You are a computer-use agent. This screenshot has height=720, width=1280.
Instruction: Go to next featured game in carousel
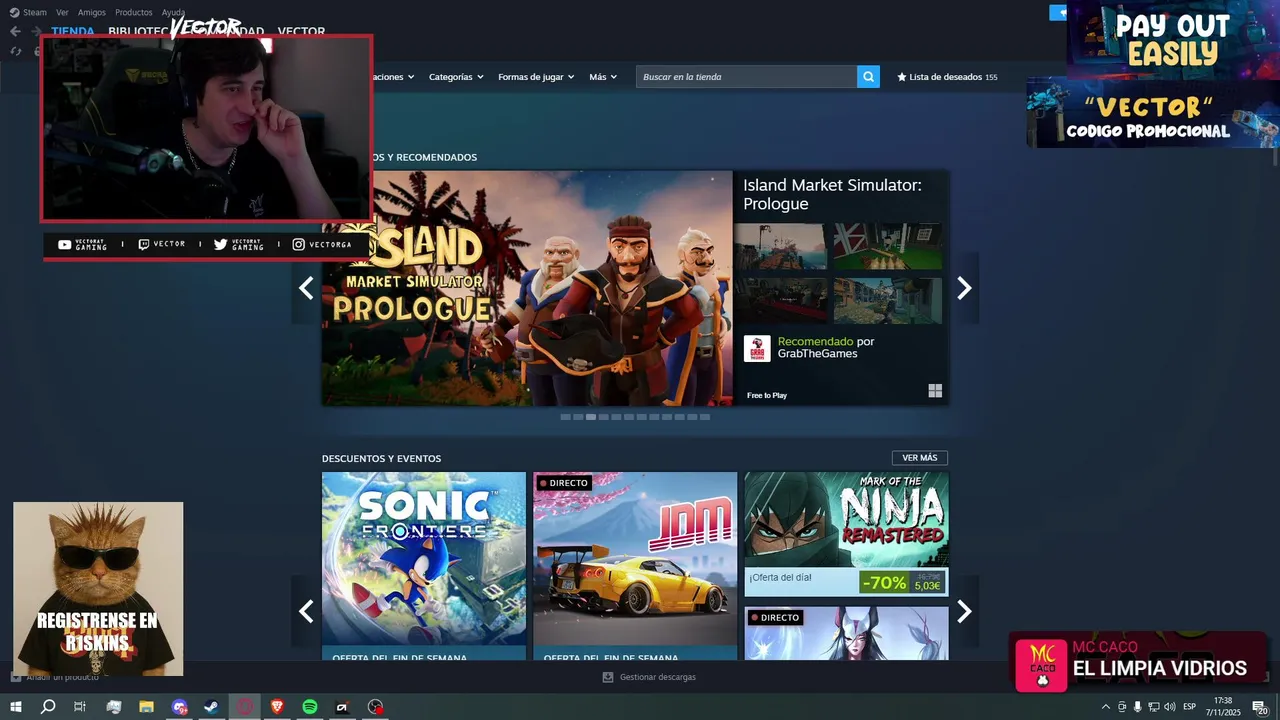964,288
